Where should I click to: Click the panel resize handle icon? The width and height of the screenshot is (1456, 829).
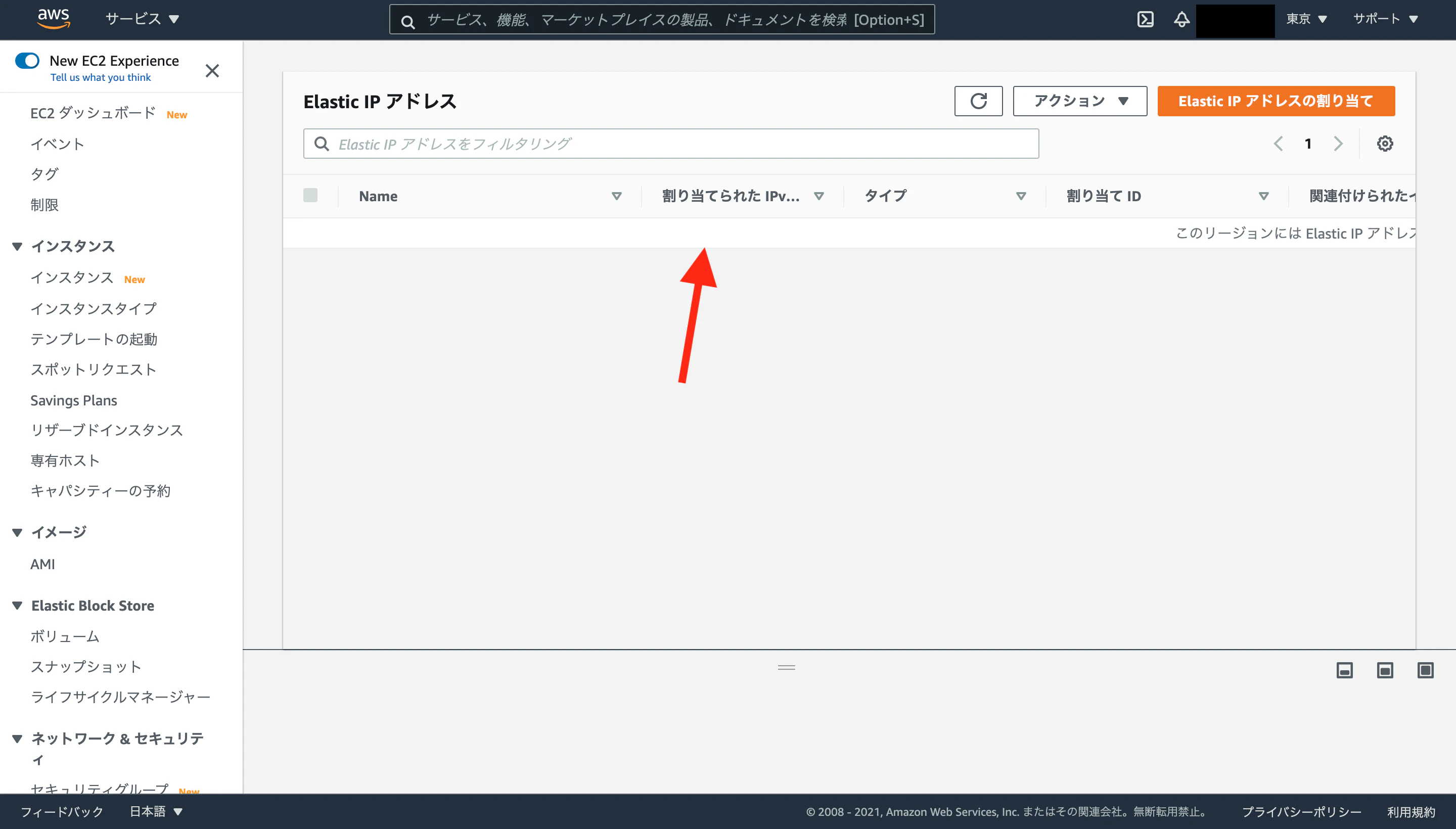786,667
